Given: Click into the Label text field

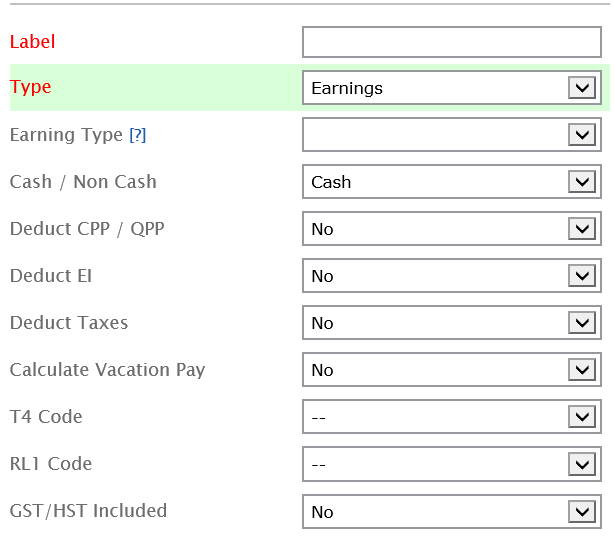Looking at the screenshot, I should (x=451, y=42).
